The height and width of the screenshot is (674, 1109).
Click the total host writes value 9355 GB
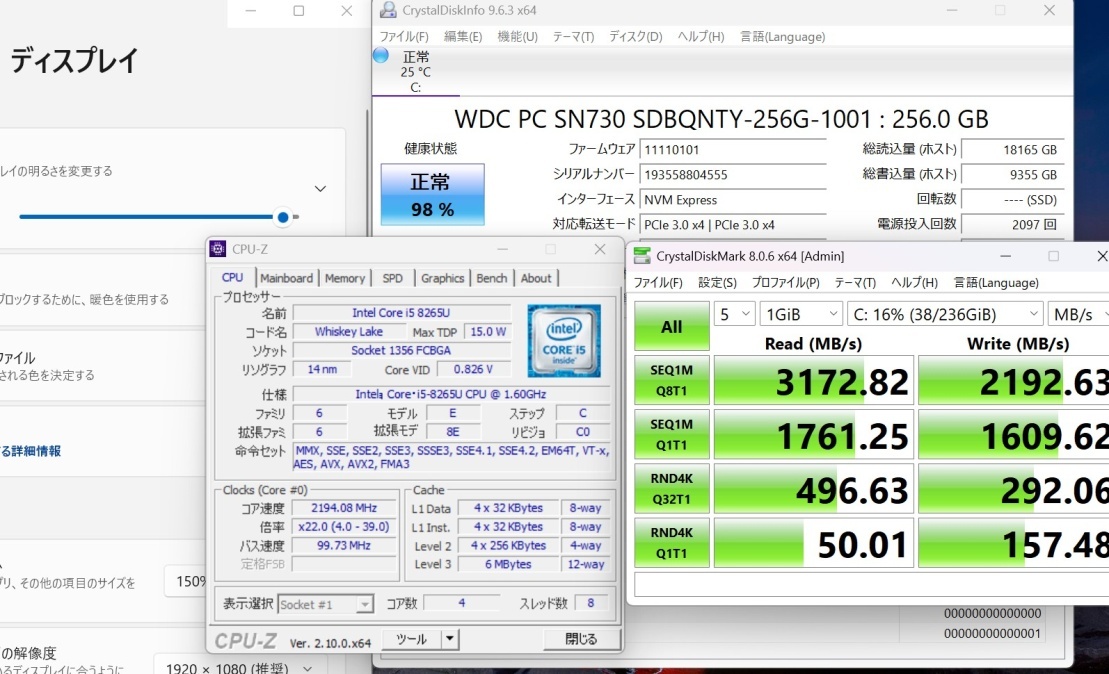1013,175
